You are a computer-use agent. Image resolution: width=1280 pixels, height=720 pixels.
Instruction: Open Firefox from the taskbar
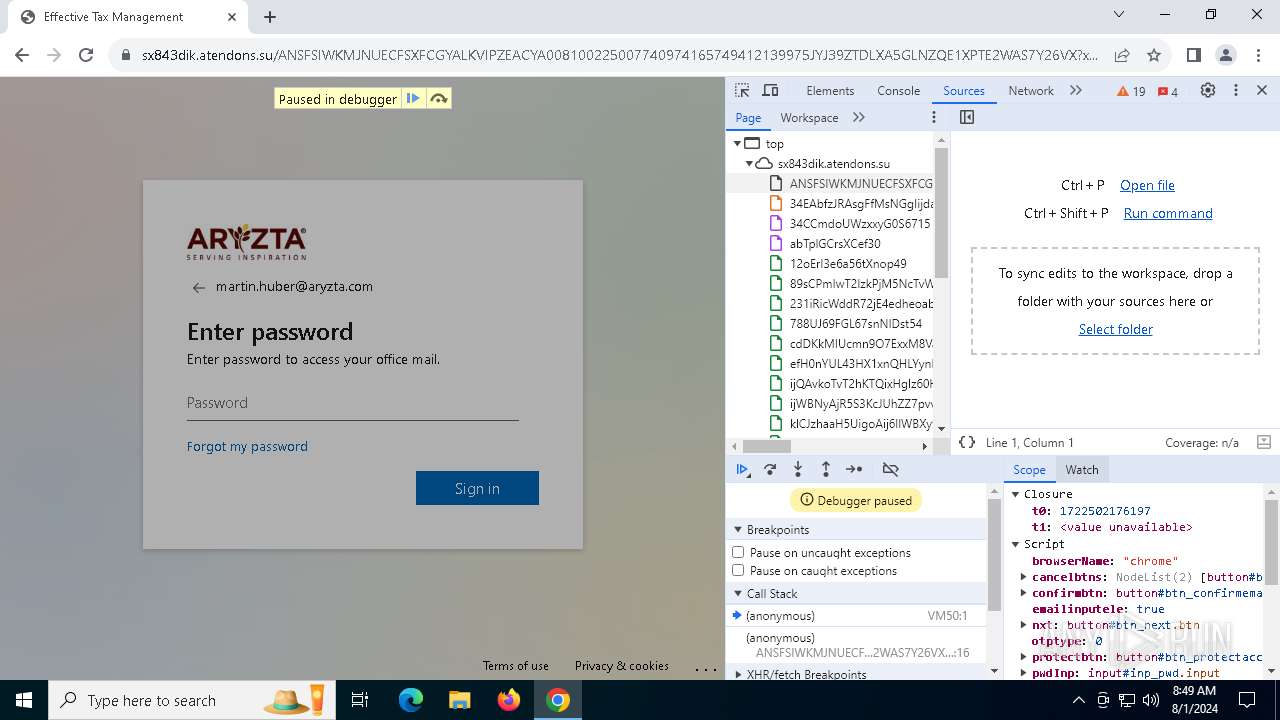tap(509, 700)
